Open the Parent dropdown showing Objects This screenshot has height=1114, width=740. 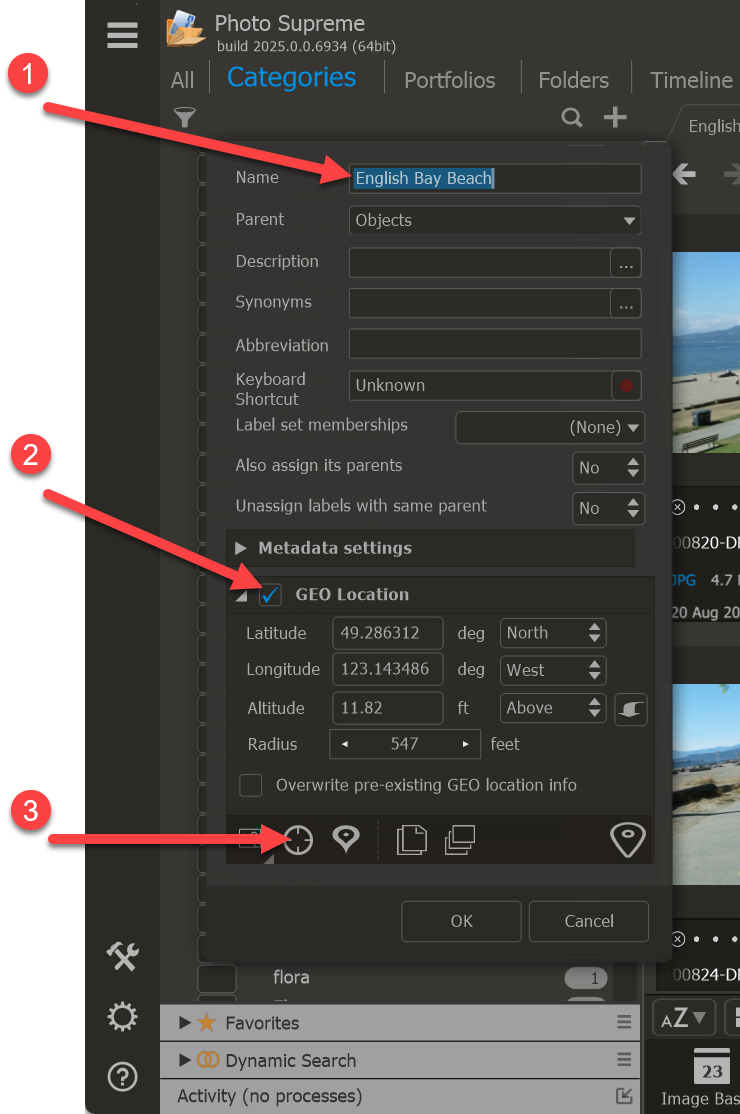pos(495,220)
